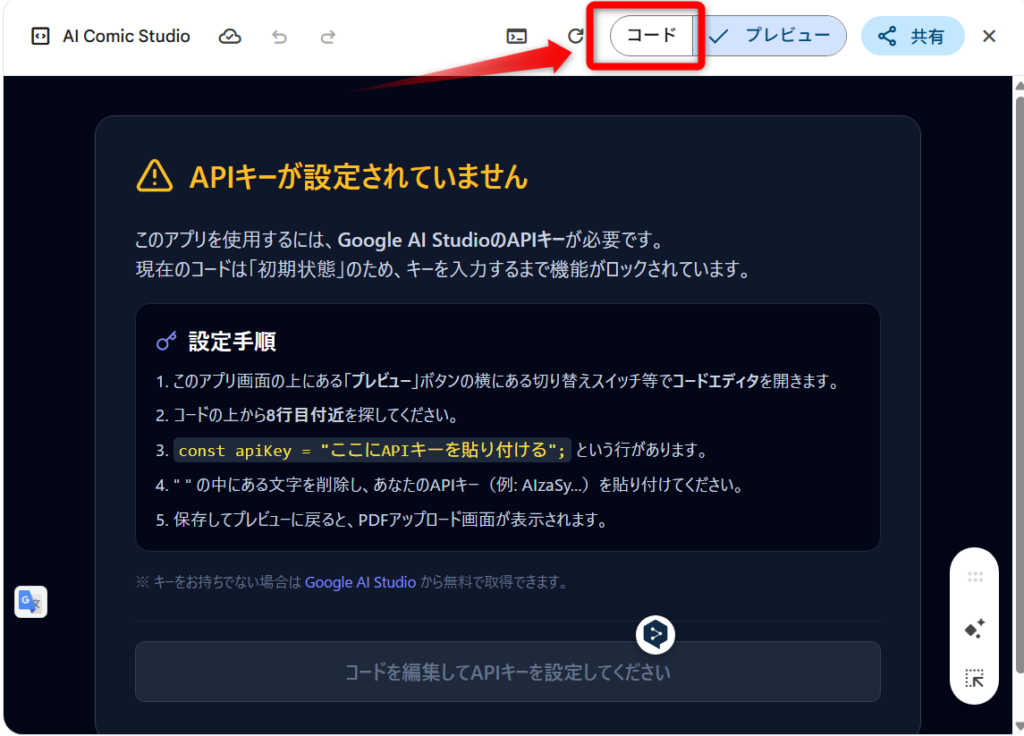
Task: Click the 共有 share button
Action: (x=912, y=37)
